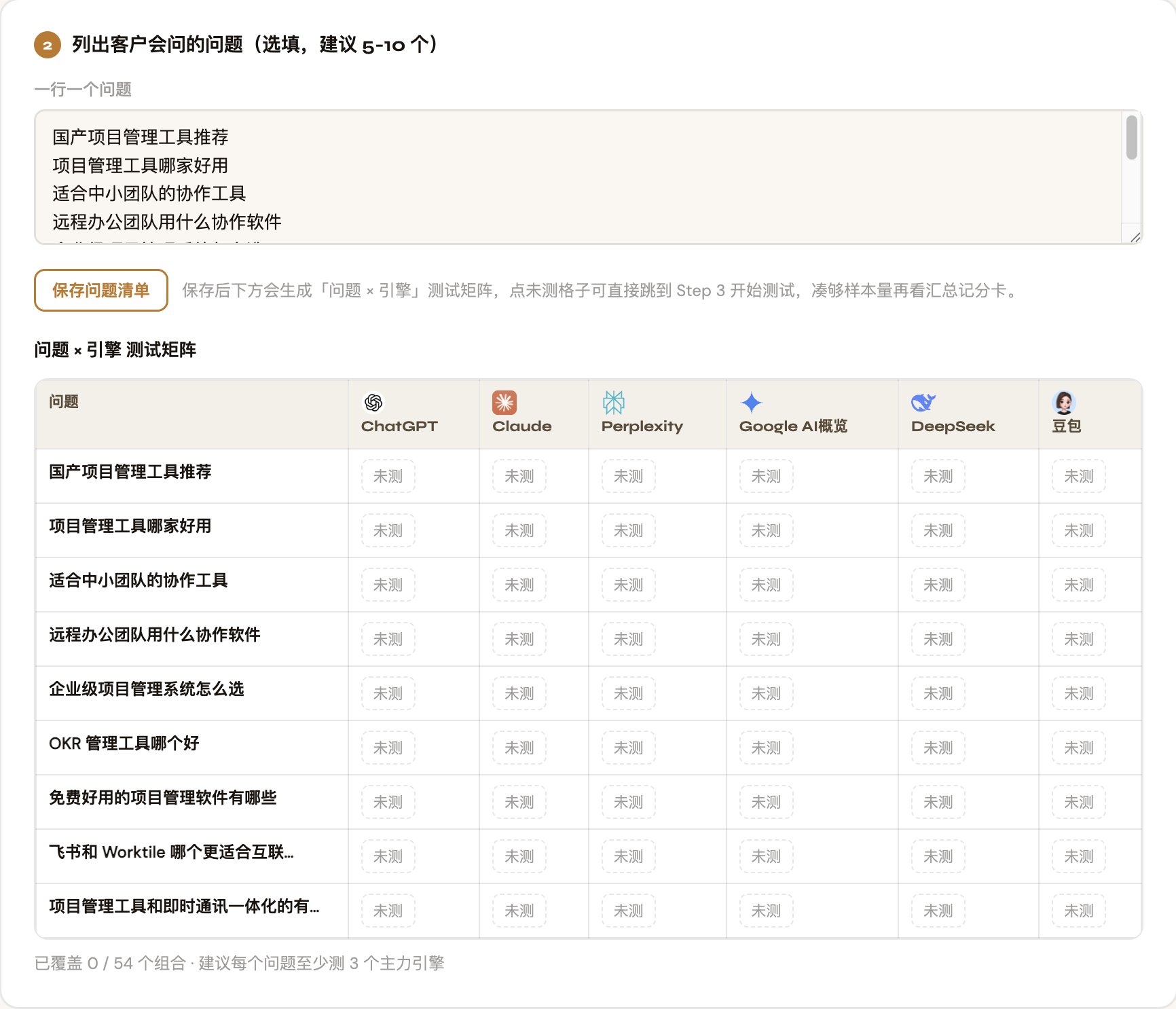The width and height of the screenshot is (1176, 1009).
Task: Click 未测 for 企业级项目管理系统怎么选 under Claude
Action: (519, 693)
